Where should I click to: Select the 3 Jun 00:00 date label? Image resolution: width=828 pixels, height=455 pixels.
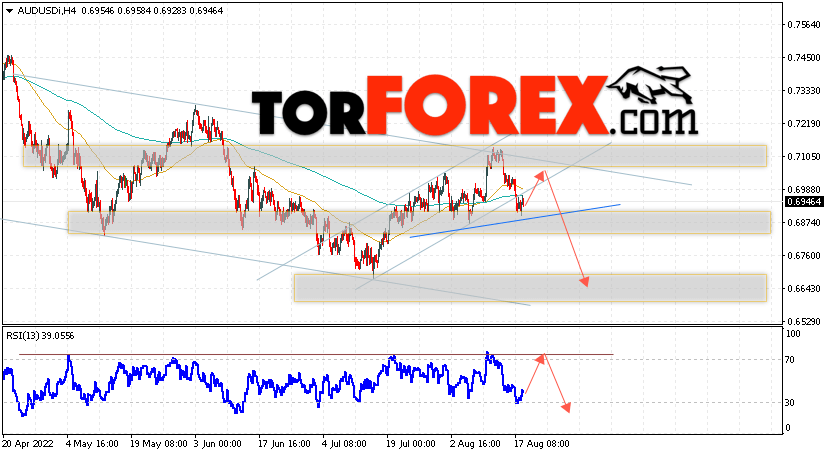coord(217,444)
